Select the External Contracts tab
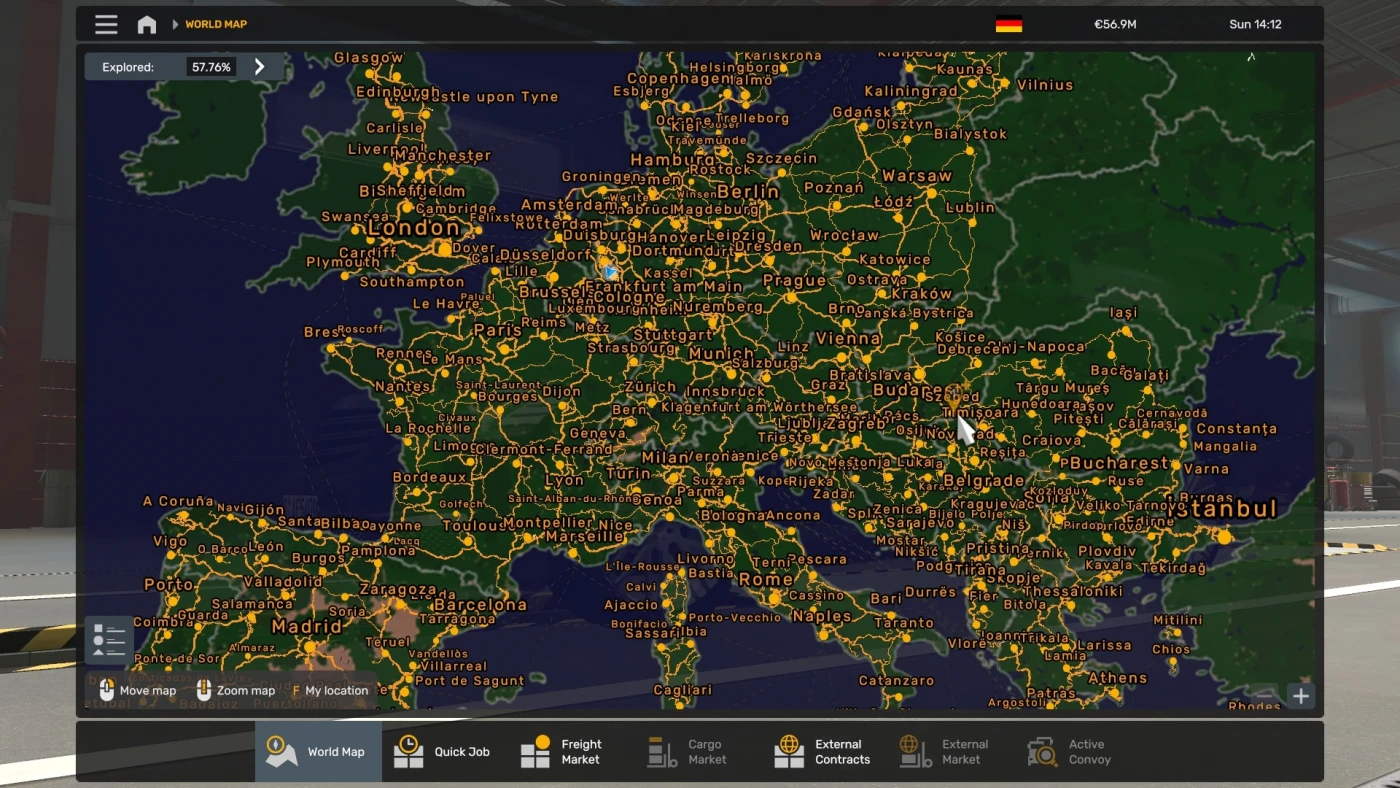This screenshot has width=1400, height=788. click(823, 750)
